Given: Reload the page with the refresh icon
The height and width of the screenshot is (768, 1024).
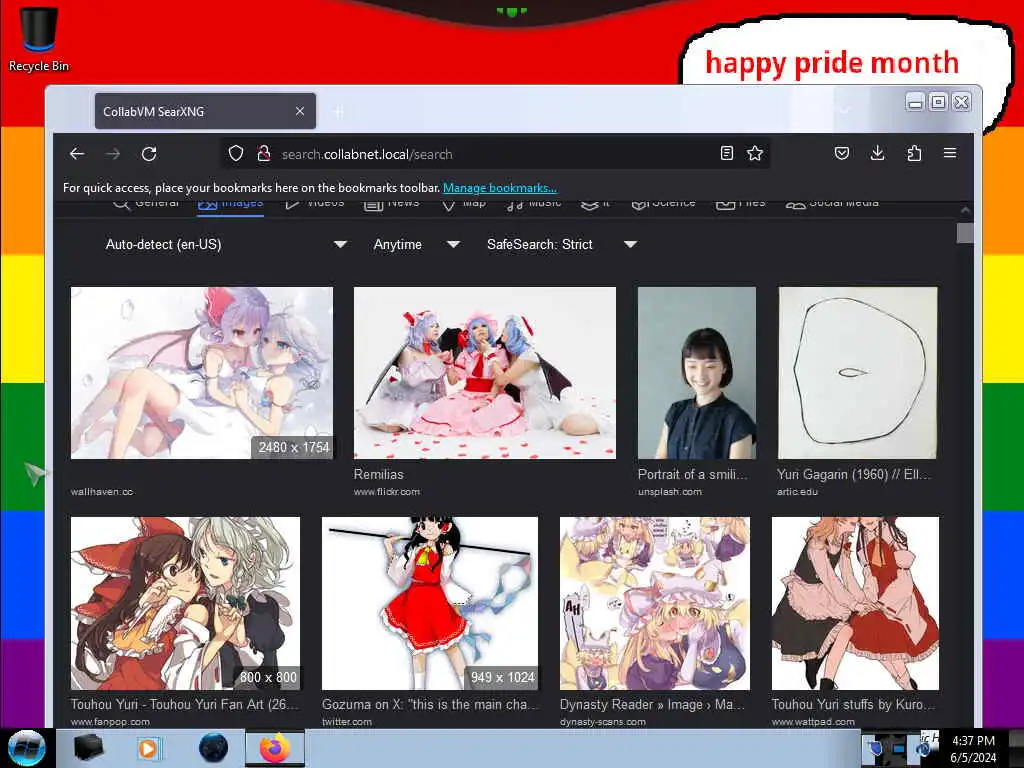Looking at the screenshot, I should coord(149,153).
